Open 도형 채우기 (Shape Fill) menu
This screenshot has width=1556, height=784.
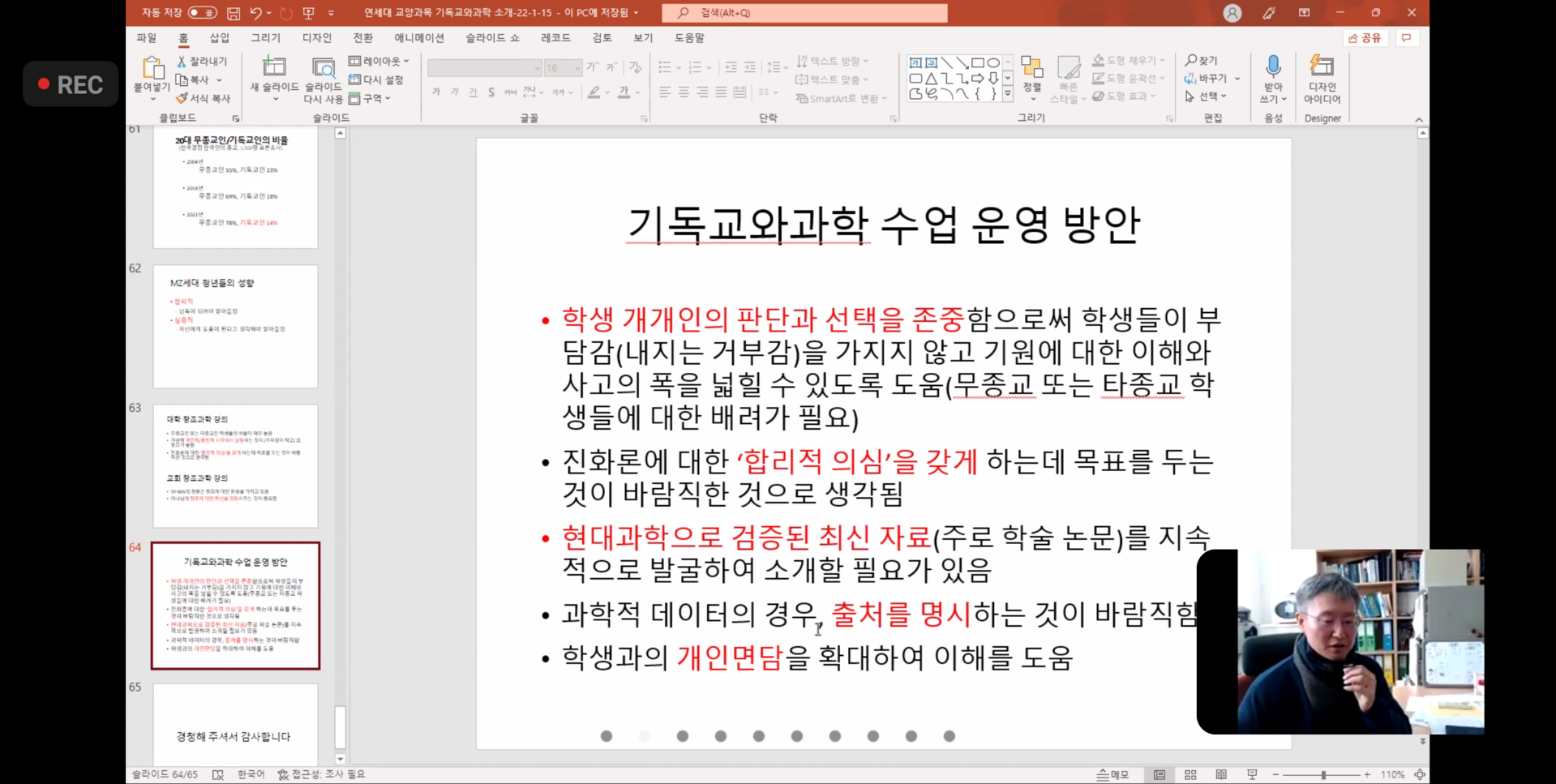[x=1129, y=61]
